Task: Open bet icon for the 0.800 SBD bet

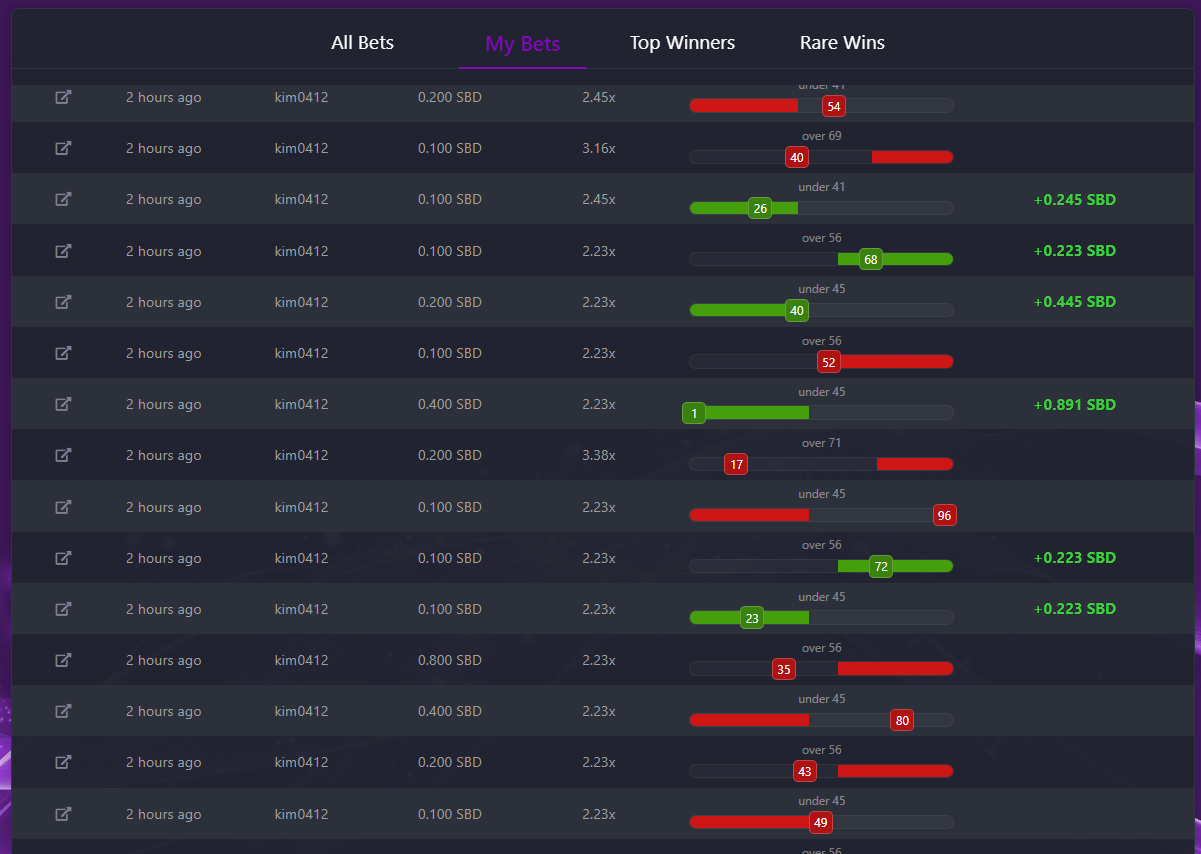Action: tap(63, 660)
